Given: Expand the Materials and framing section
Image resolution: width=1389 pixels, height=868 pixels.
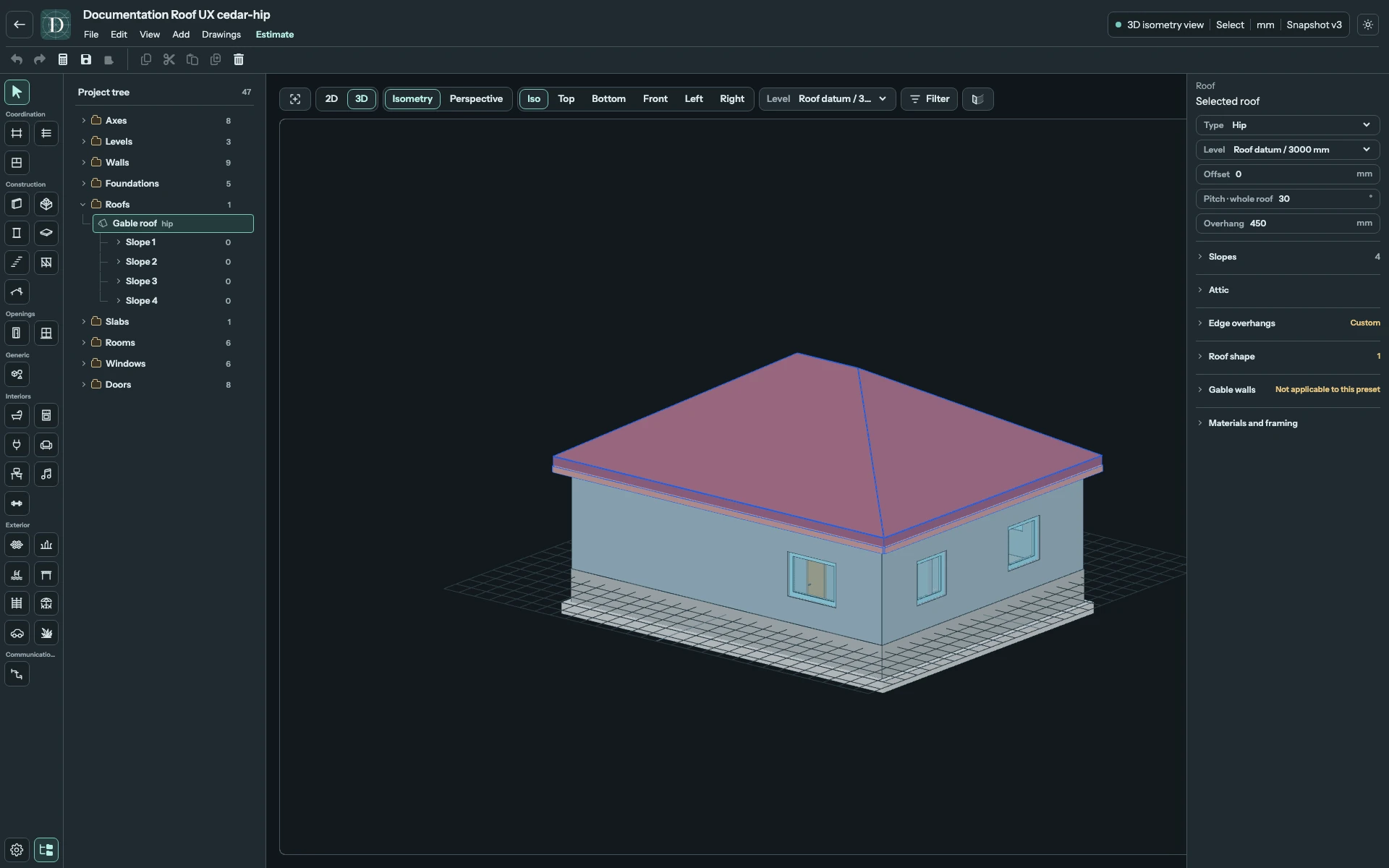Looking at the screenshot, I should 1288,423.
